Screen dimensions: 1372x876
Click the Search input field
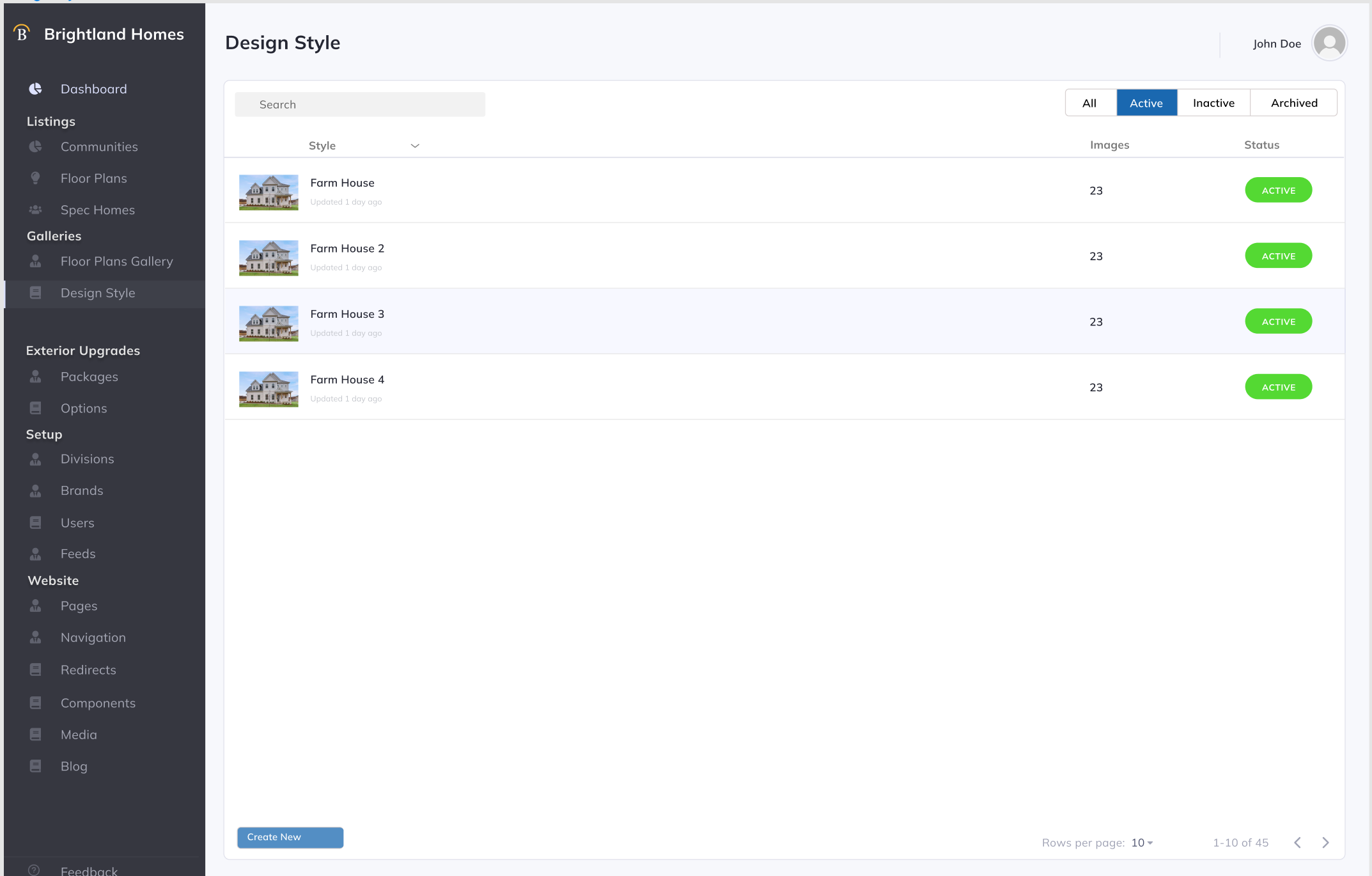(x=359, y=104)
